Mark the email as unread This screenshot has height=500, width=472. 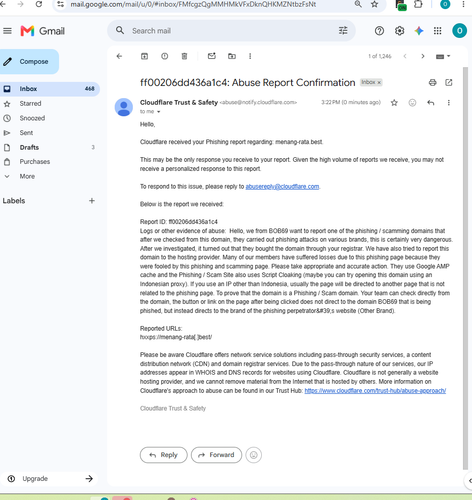coord(212,56)
